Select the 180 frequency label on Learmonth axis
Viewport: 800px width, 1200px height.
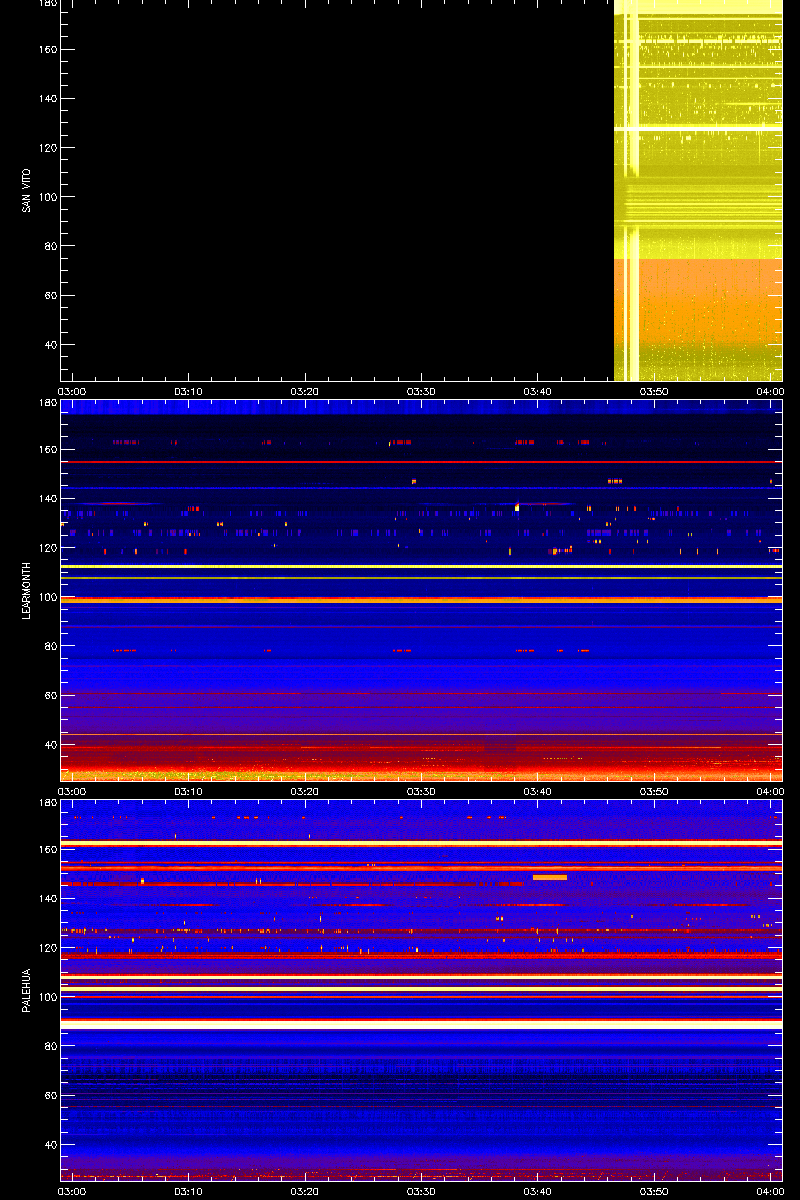(x=47, y=403)
